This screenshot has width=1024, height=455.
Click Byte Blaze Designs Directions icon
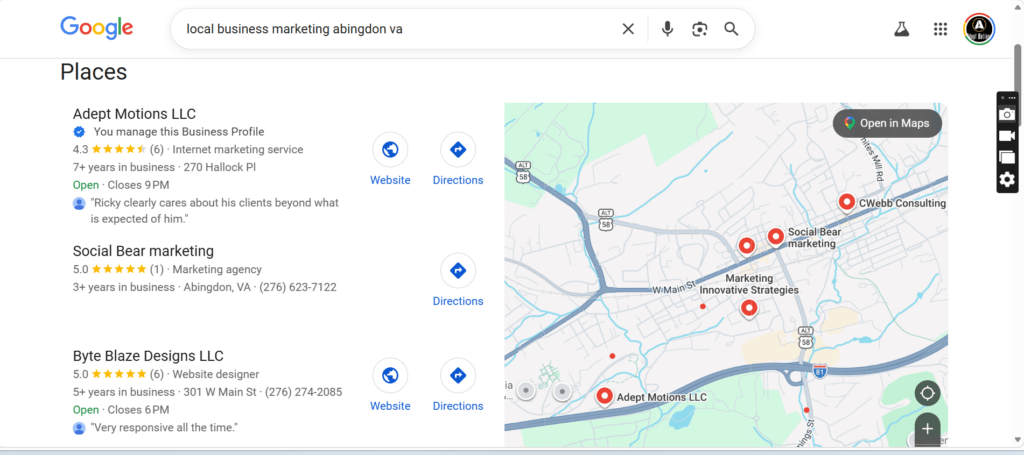point(458,375)
